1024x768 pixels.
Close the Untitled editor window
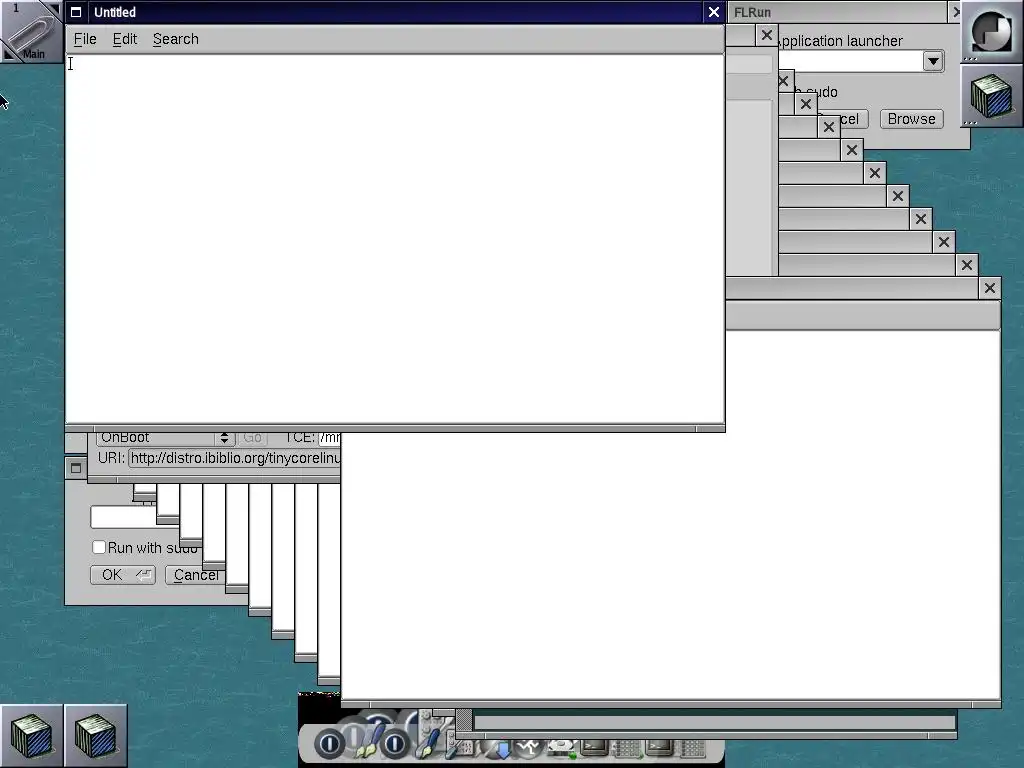(714, 12)
